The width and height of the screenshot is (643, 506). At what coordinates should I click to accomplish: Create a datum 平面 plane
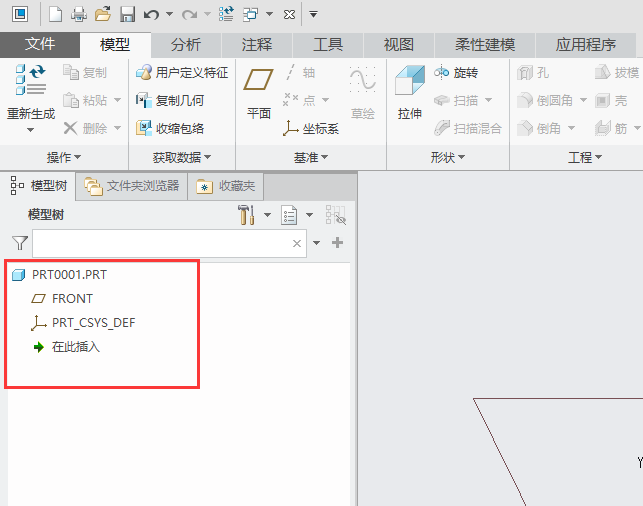pyautogui.click(x=259, y=93)
